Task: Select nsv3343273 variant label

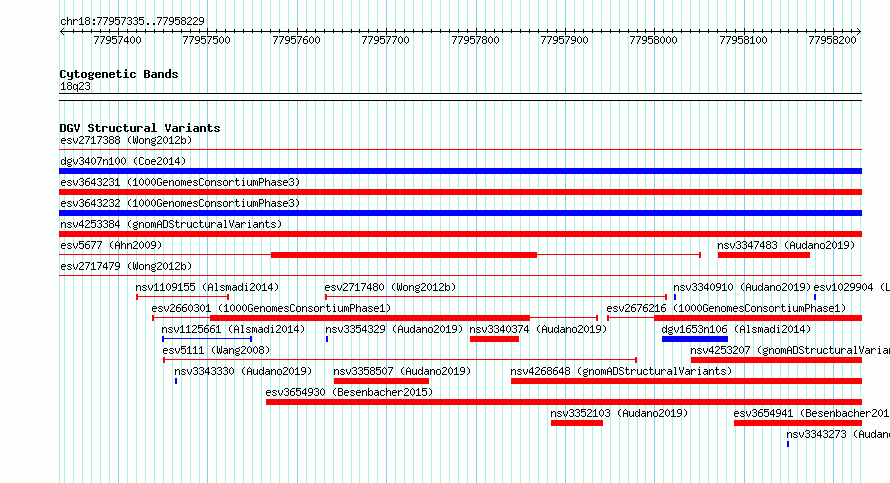Action: coord(838,434)
